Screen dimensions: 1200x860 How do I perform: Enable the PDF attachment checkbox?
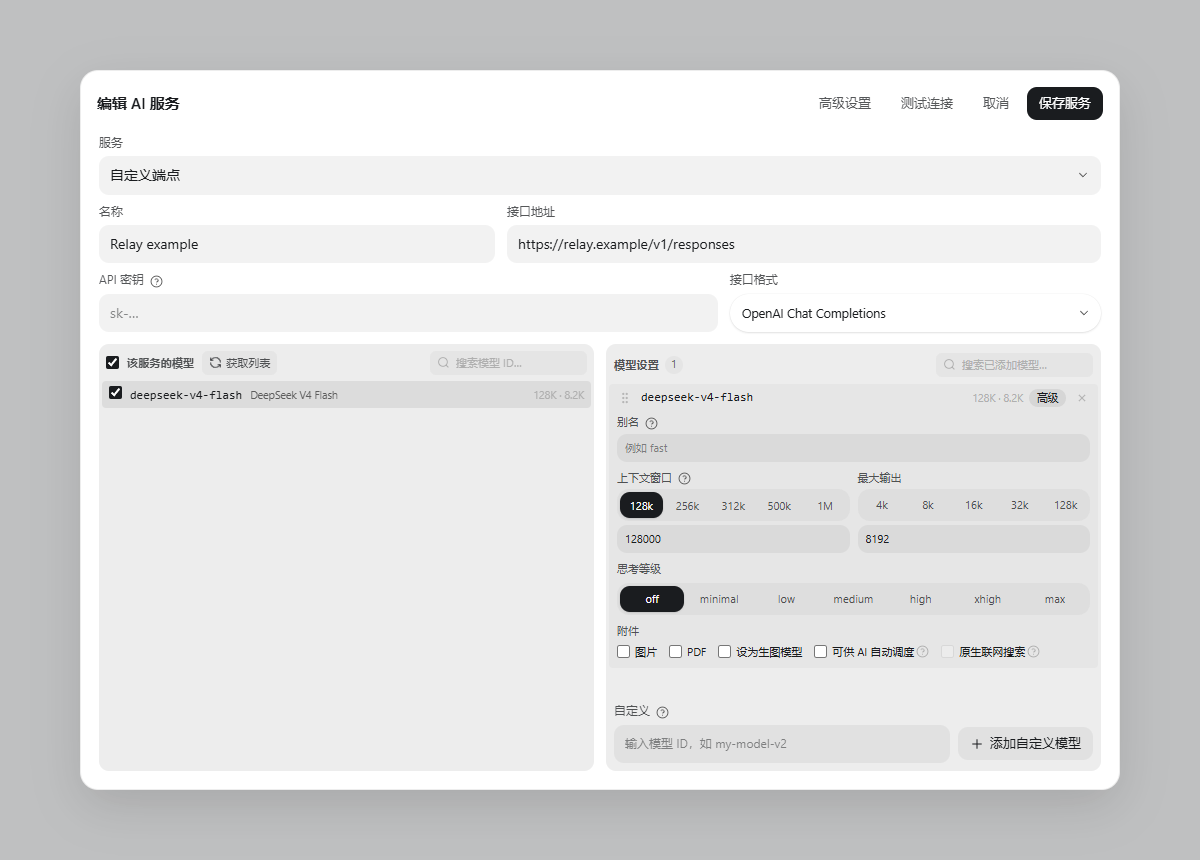pyautogui.click(x=676, y=652)
